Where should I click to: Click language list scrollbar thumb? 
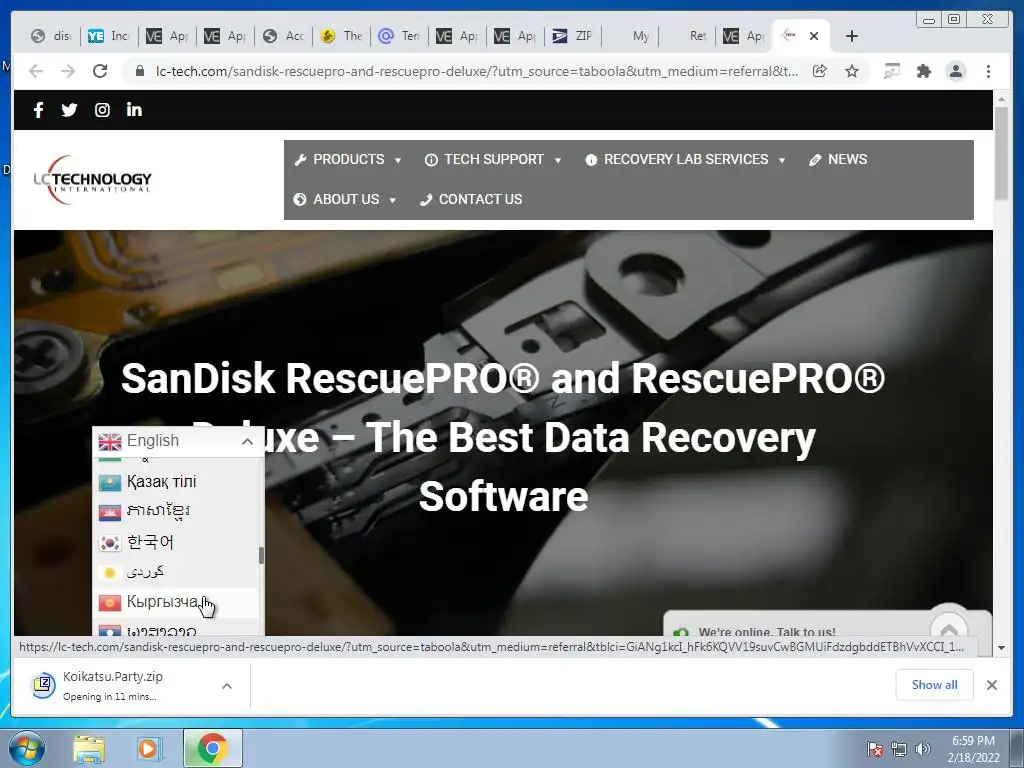pyautogui.click(x=261, y=556)
